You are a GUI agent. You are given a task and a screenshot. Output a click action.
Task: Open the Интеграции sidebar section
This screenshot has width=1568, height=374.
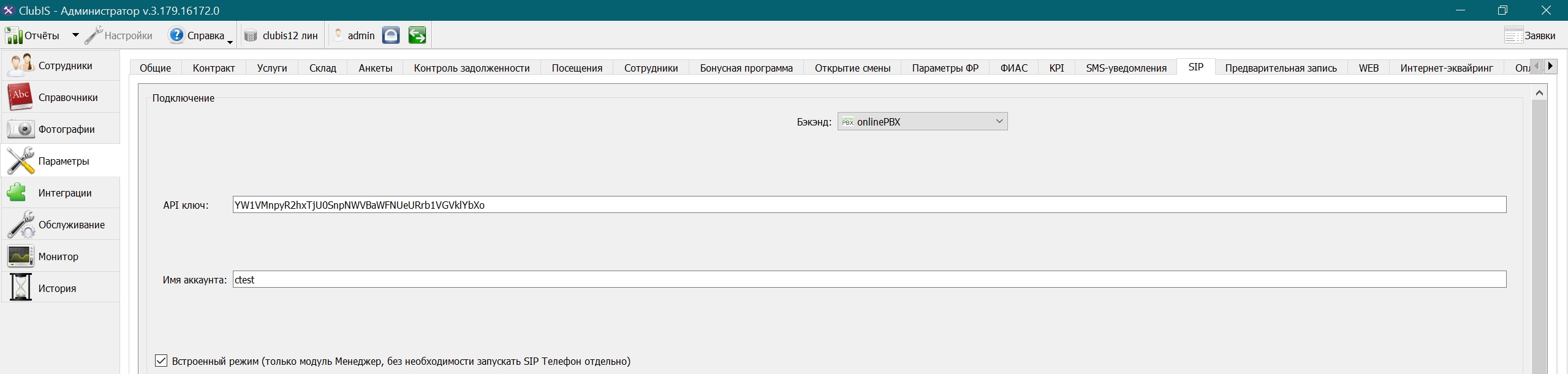[60, 193]
